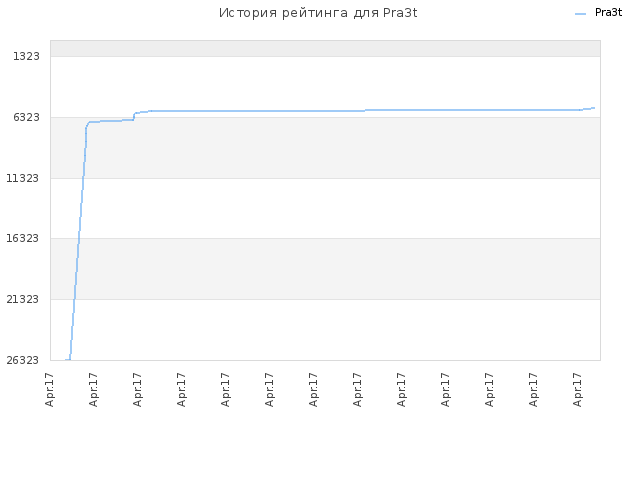
Task: Click the final end point of the rating line
Action: point(593,108)
